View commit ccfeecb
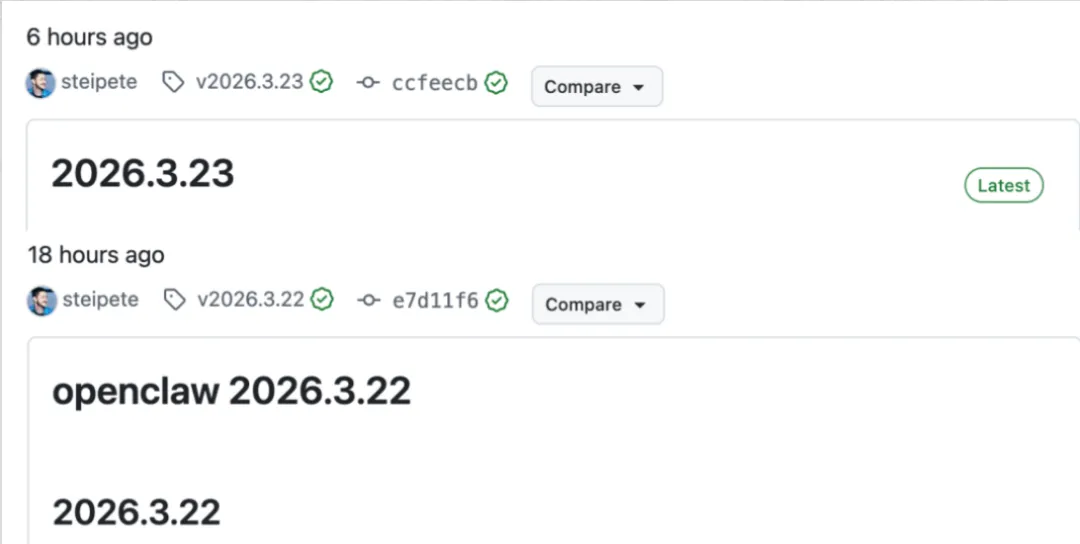The image size is (1080, 544). pyautogui.click(x=435, y=83)
